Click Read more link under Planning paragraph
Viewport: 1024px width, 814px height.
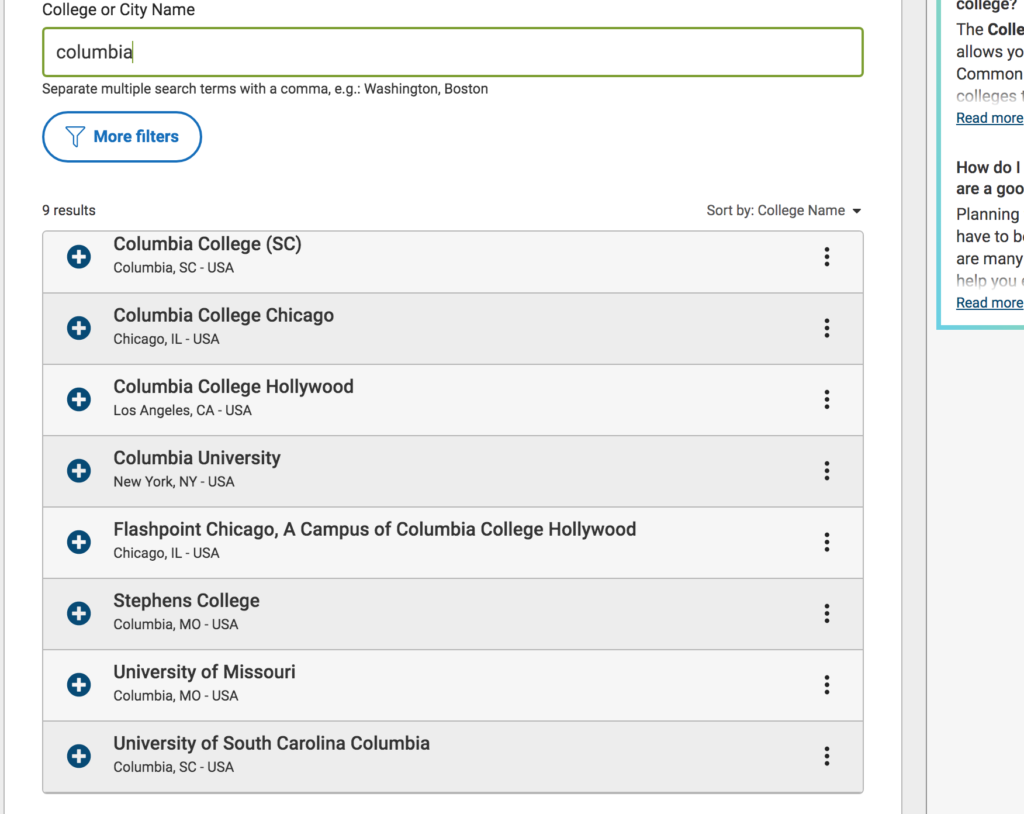coord(989,303)
